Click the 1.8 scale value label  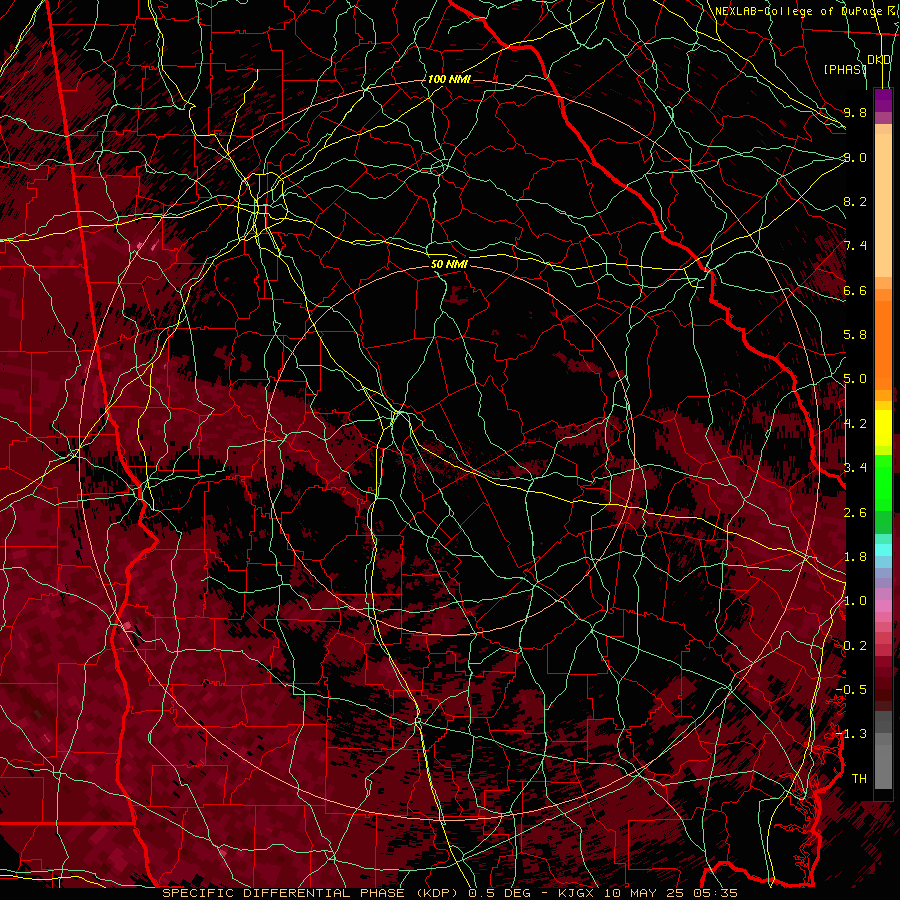(855, 557)
